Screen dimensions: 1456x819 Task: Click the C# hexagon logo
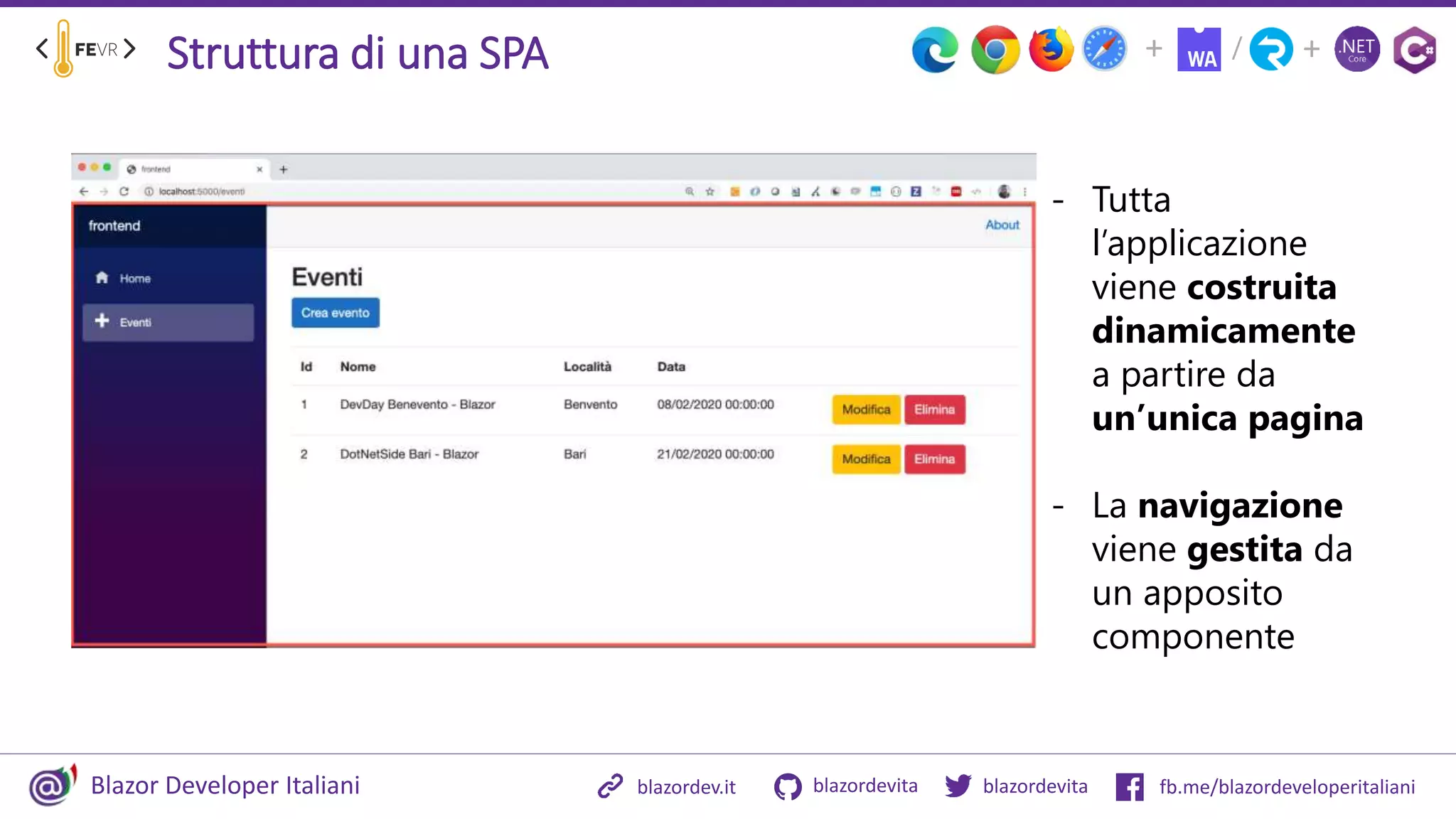click(x=1415, y=50)
